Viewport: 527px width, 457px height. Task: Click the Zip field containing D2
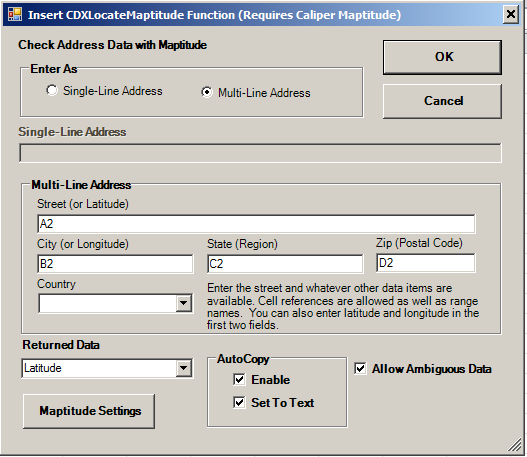[x=426, y=263]
